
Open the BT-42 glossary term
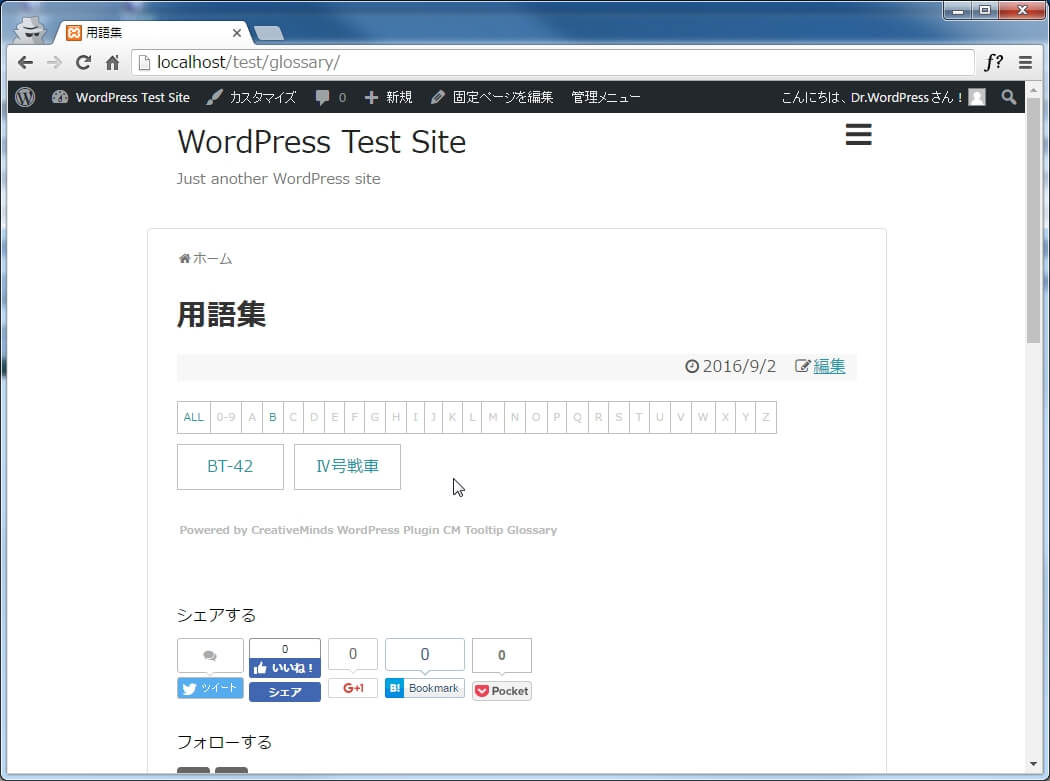(x=230, y=466)
